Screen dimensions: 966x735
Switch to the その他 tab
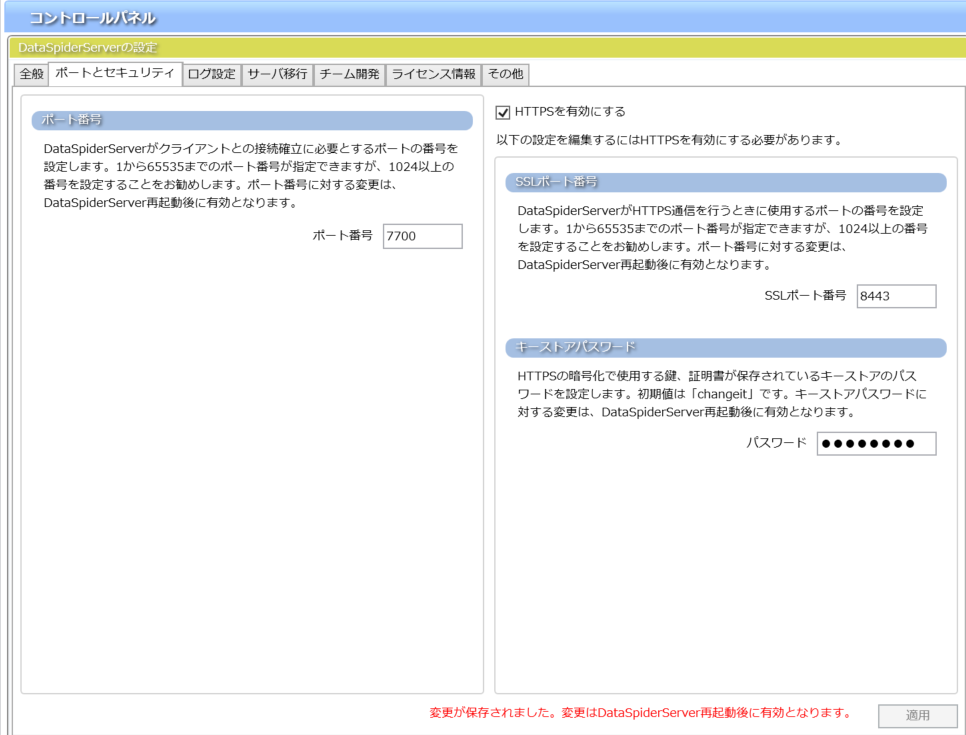(x=505, y=75)
